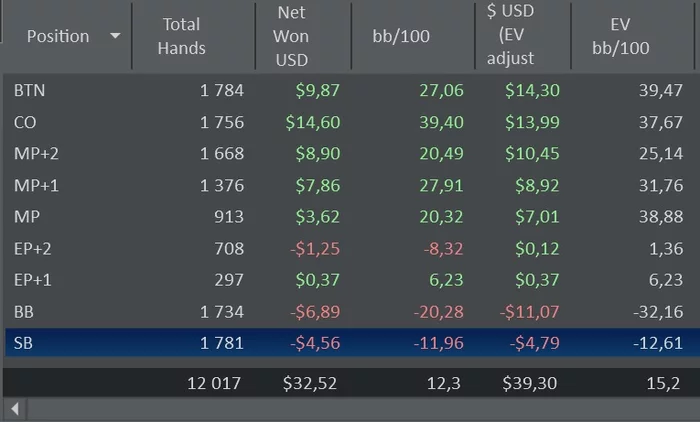Click the Position column header label

click(x=57, y=36)
